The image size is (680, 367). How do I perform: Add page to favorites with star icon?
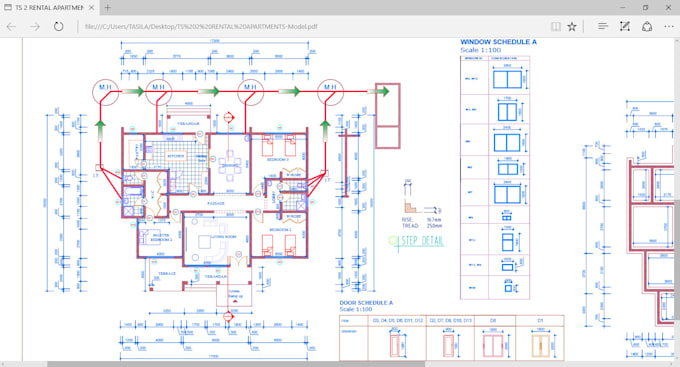(572, 26)
